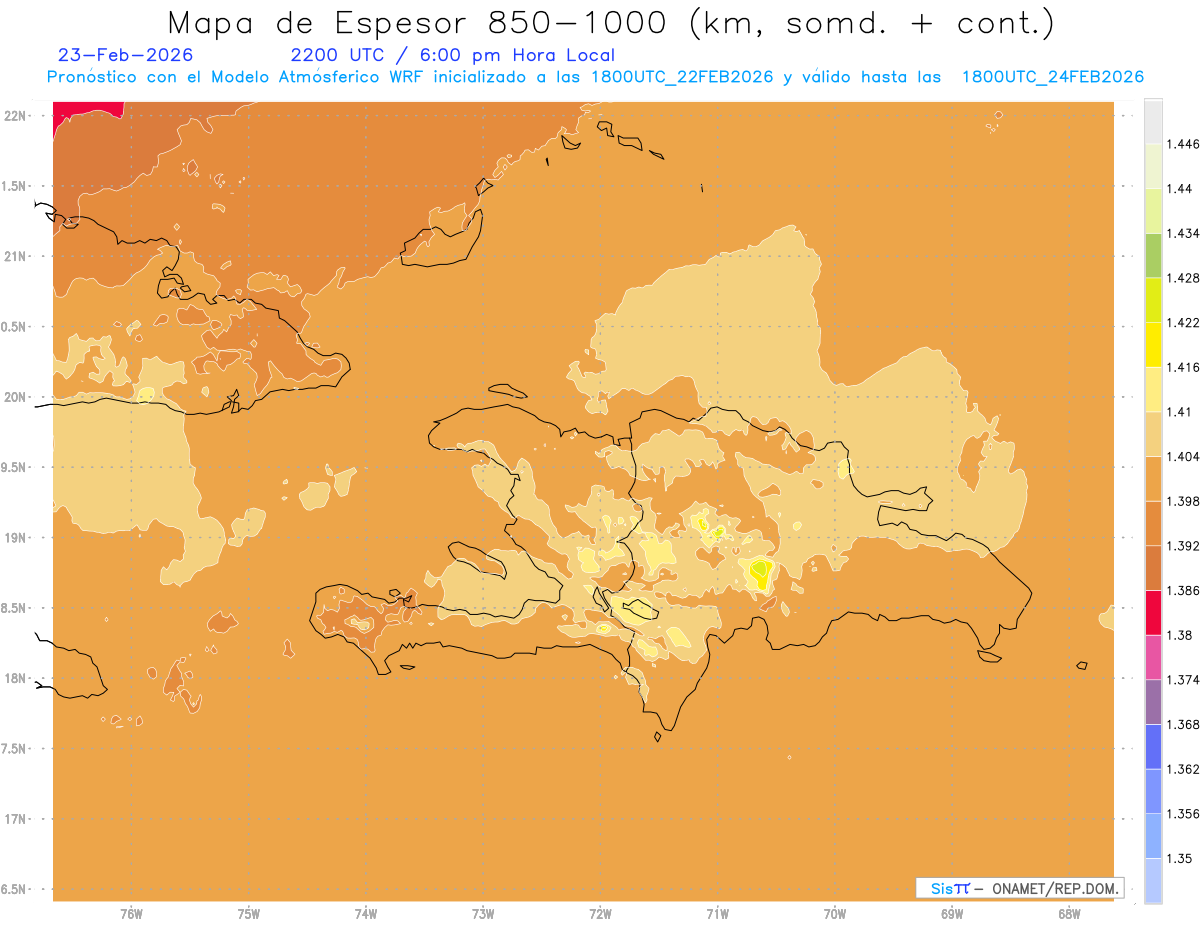Click the legend value 1.398

(1185, 501)
